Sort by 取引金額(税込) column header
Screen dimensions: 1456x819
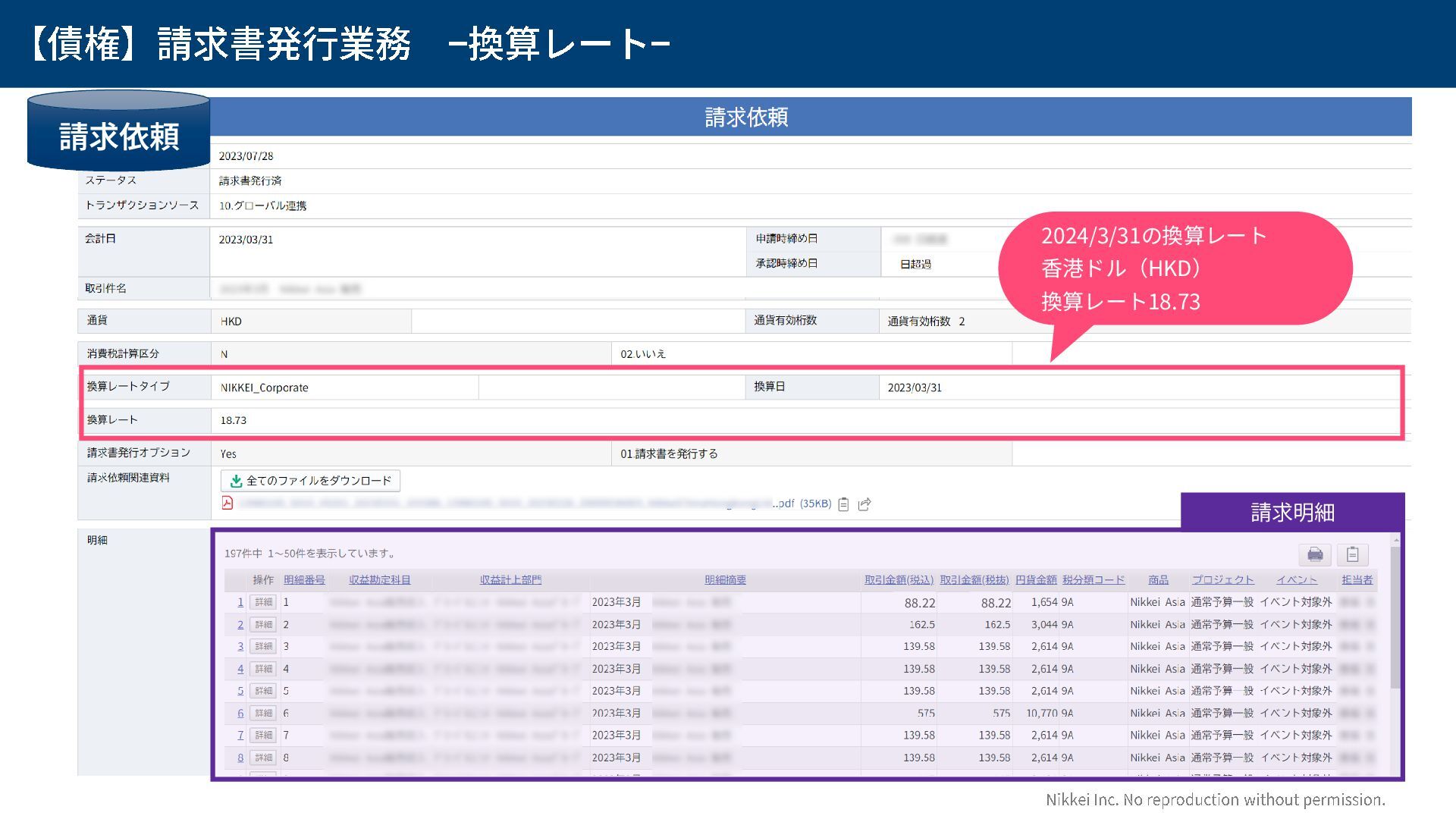tap(899, 580)
